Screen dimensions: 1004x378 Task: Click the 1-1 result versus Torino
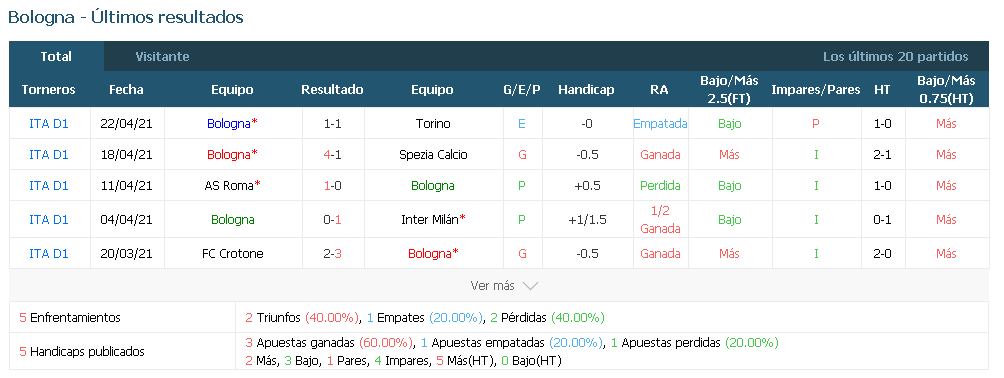coord(332,124)
